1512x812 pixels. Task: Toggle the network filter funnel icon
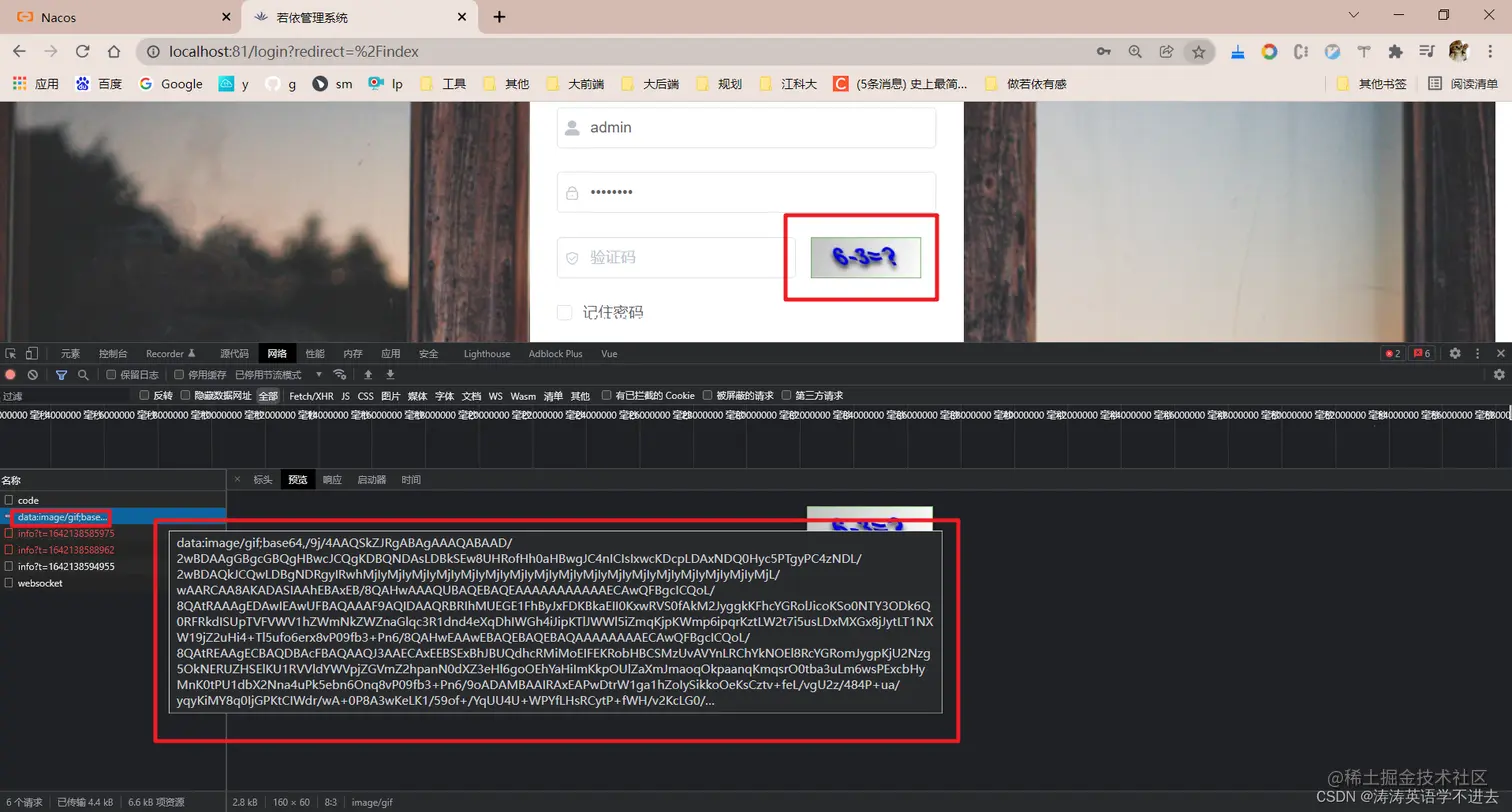point(61,374)
